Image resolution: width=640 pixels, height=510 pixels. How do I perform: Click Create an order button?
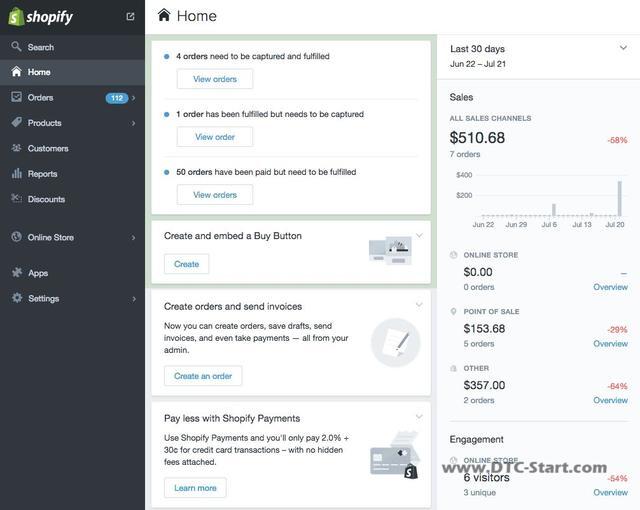[x=203, y=376]
